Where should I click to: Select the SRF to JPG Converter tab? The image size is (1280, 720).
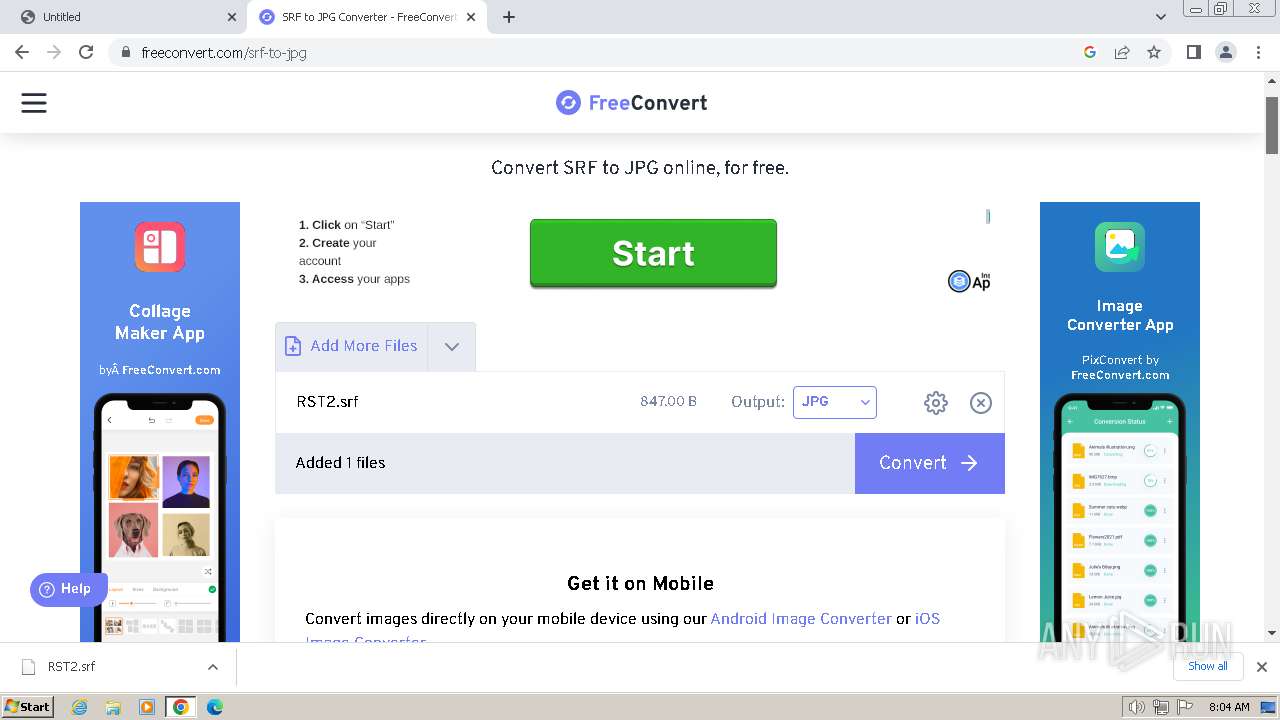[x=368, y=17]
